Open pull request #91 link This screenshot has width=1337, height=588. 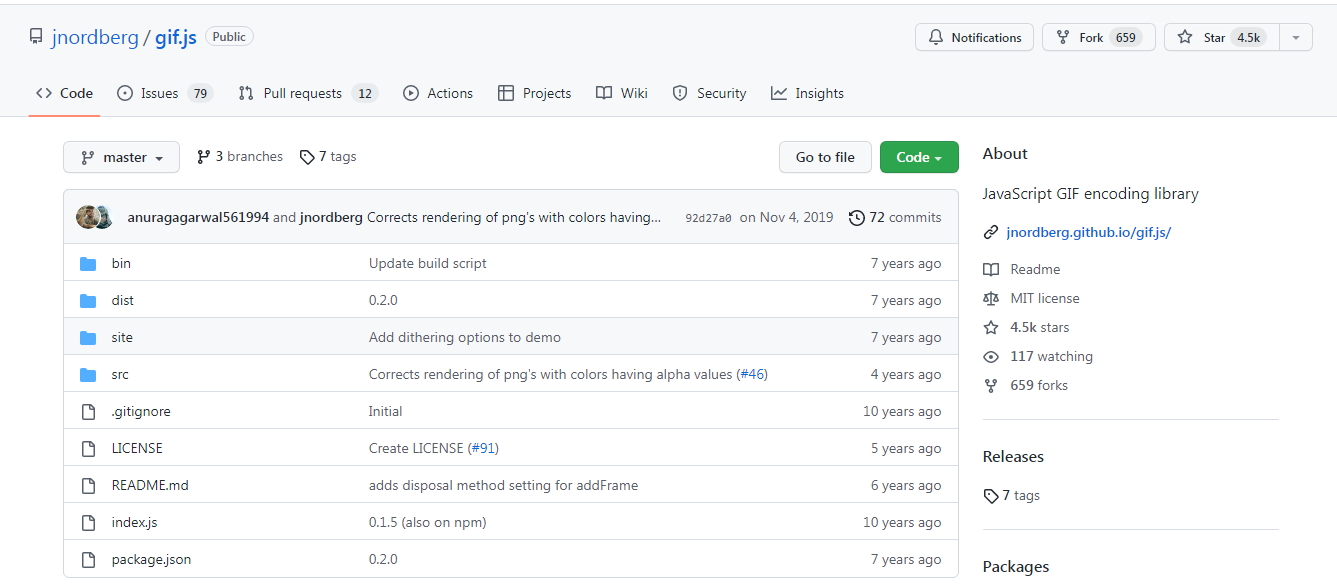pos(483,448)
